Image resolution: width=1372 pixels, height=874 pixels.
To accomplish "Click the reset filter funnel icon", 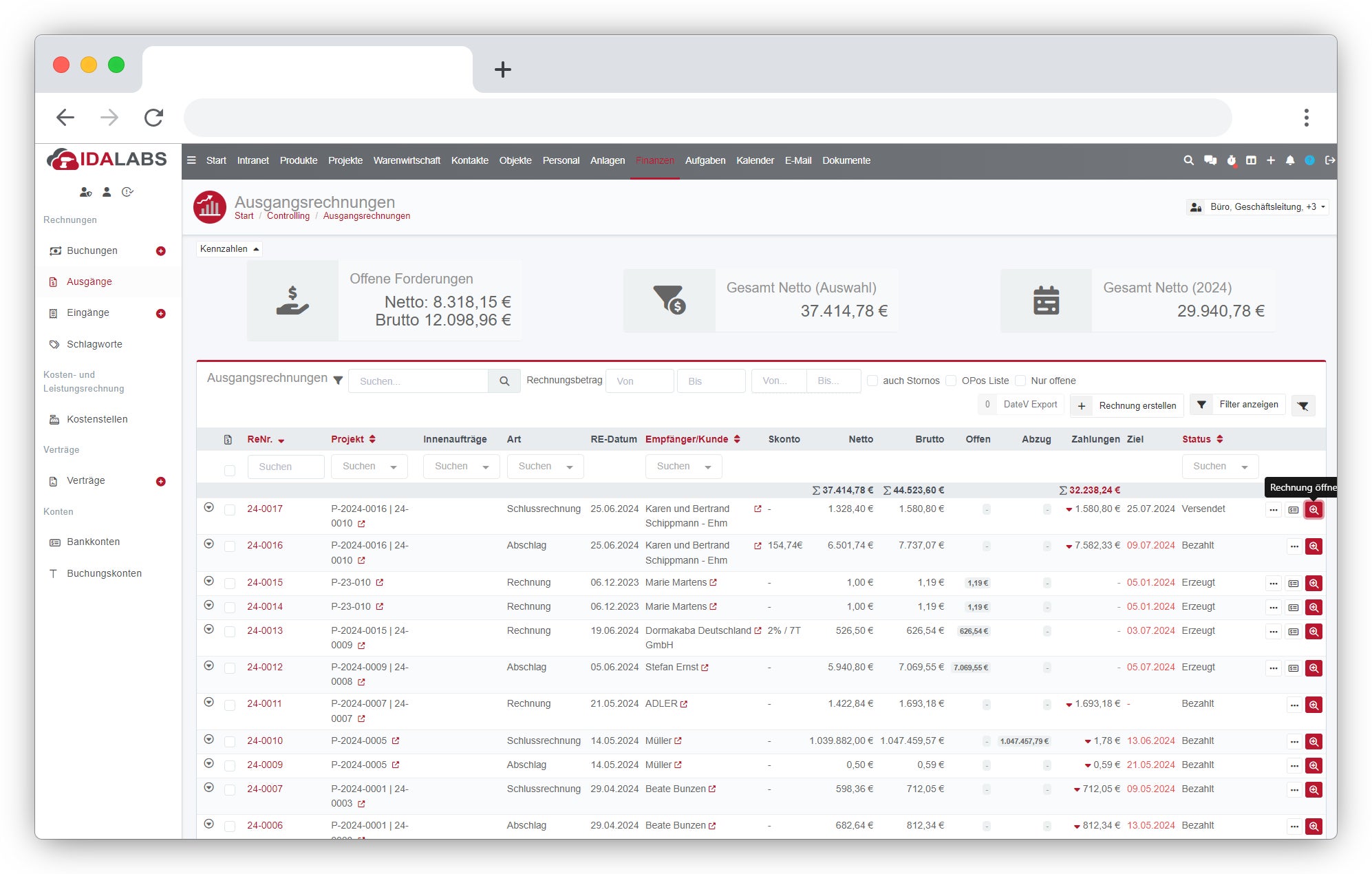I will coord(1303,406).
